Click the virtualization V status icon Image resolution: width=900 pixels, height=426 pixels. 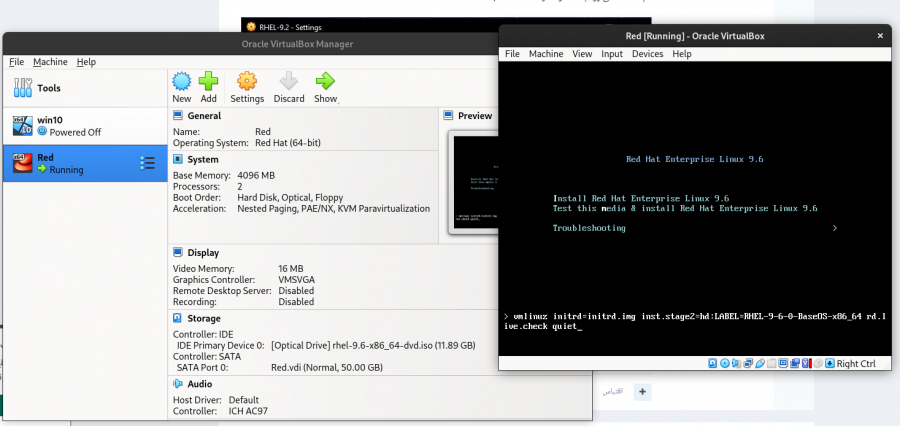tap(805, 363)
